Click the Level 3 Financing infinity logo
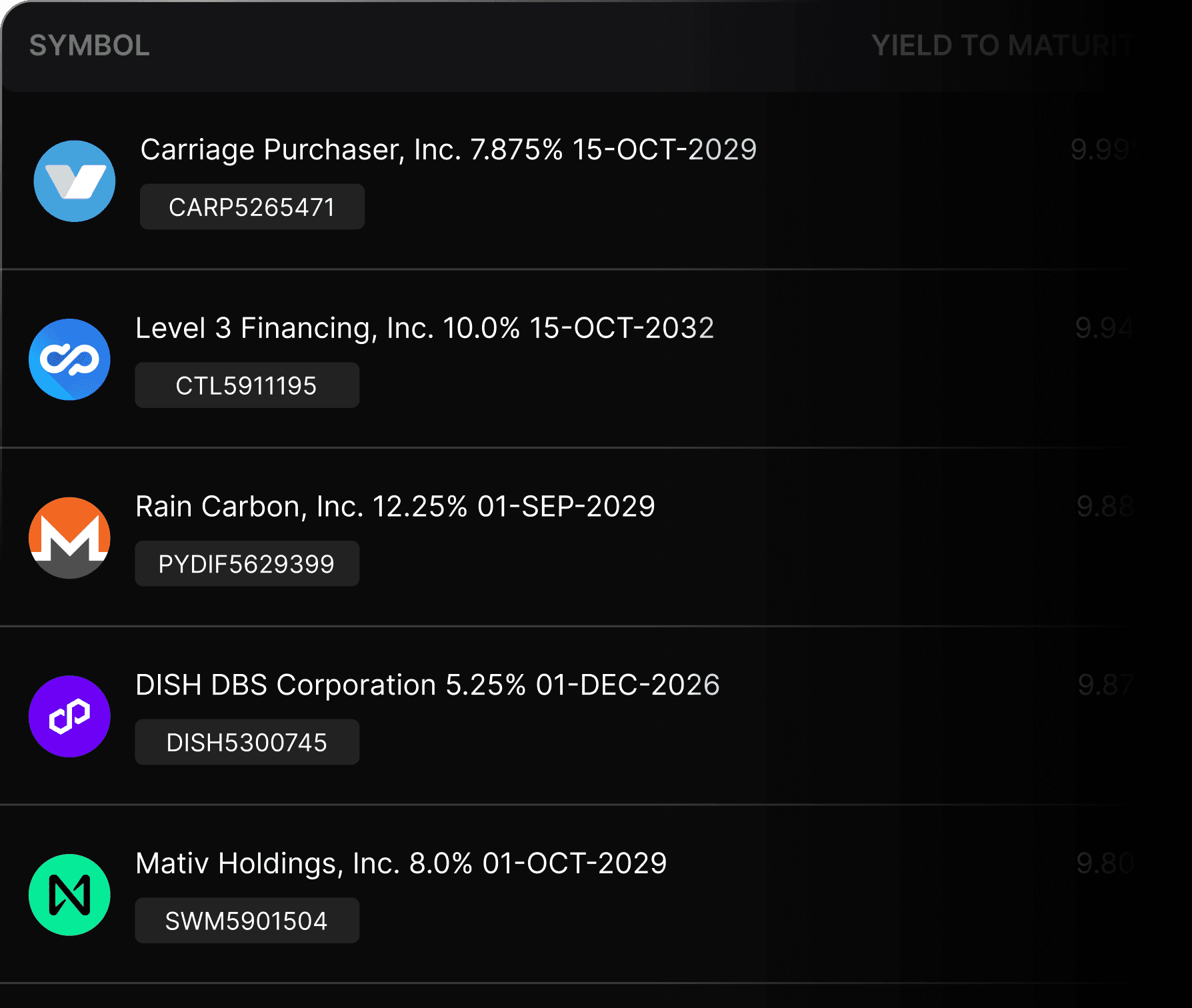Screen dimensions: 1192x1008 click(69, 359)
